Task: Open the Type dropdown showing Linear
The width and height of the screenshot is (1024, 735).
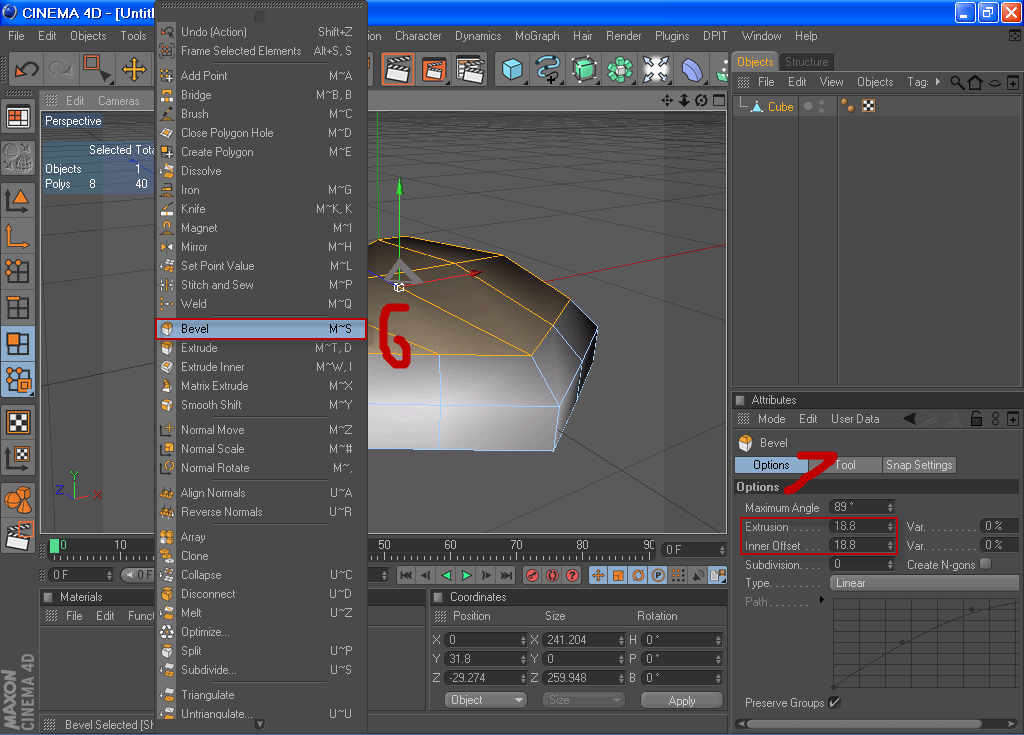Action: click(x=923, y=583)
